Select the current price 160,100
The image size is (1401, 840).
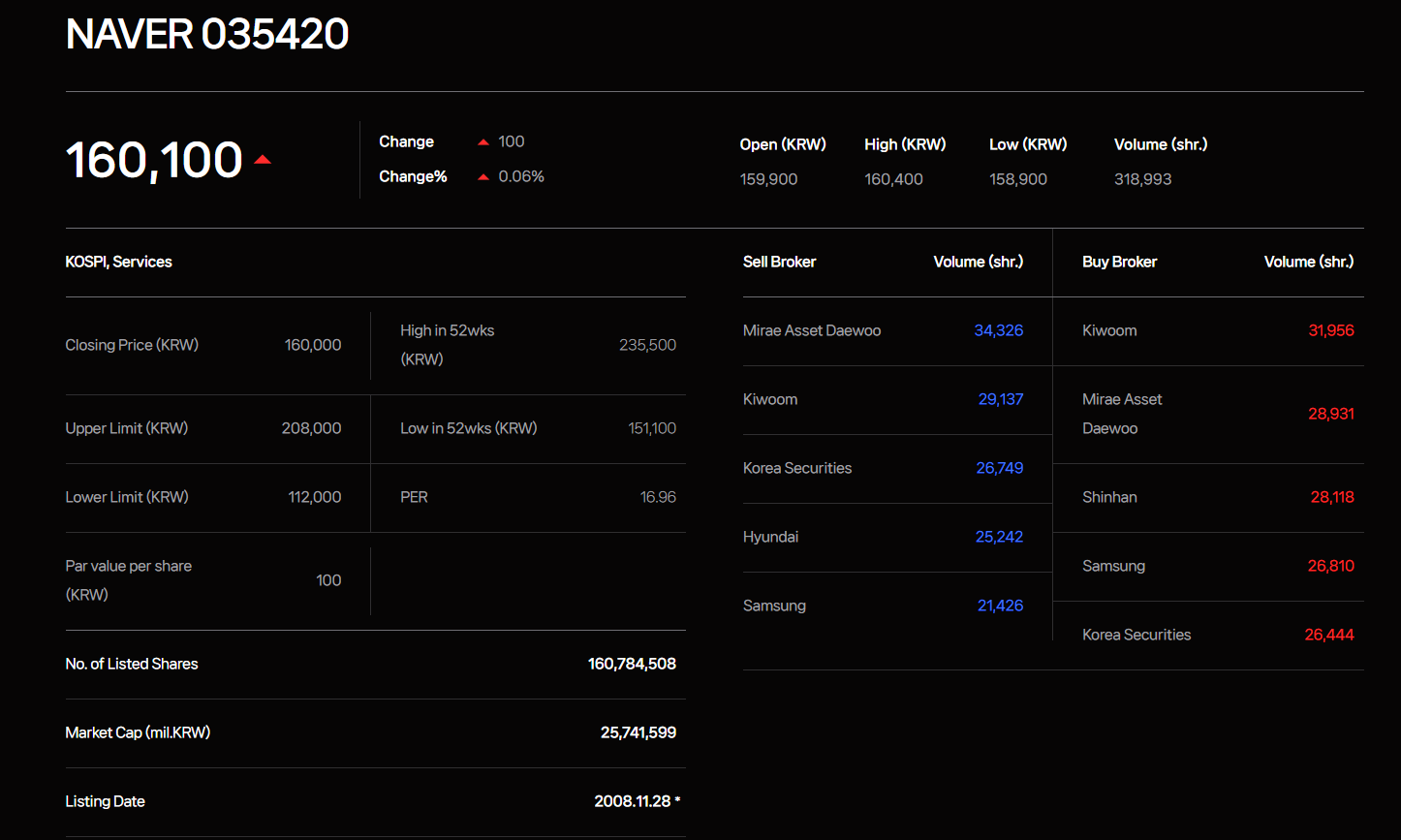[x=154, y=160]
